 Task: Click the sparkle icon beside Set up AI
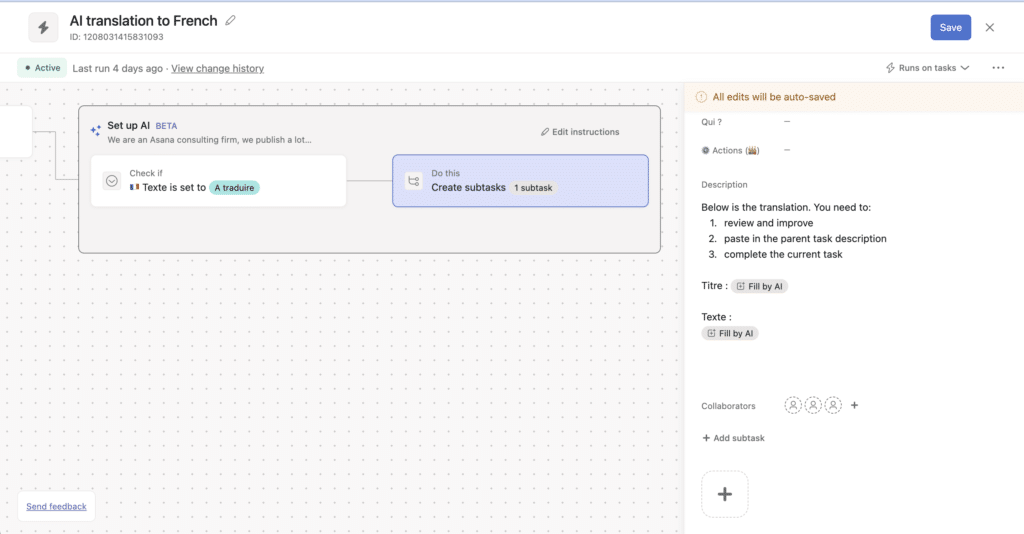(95, 130)
